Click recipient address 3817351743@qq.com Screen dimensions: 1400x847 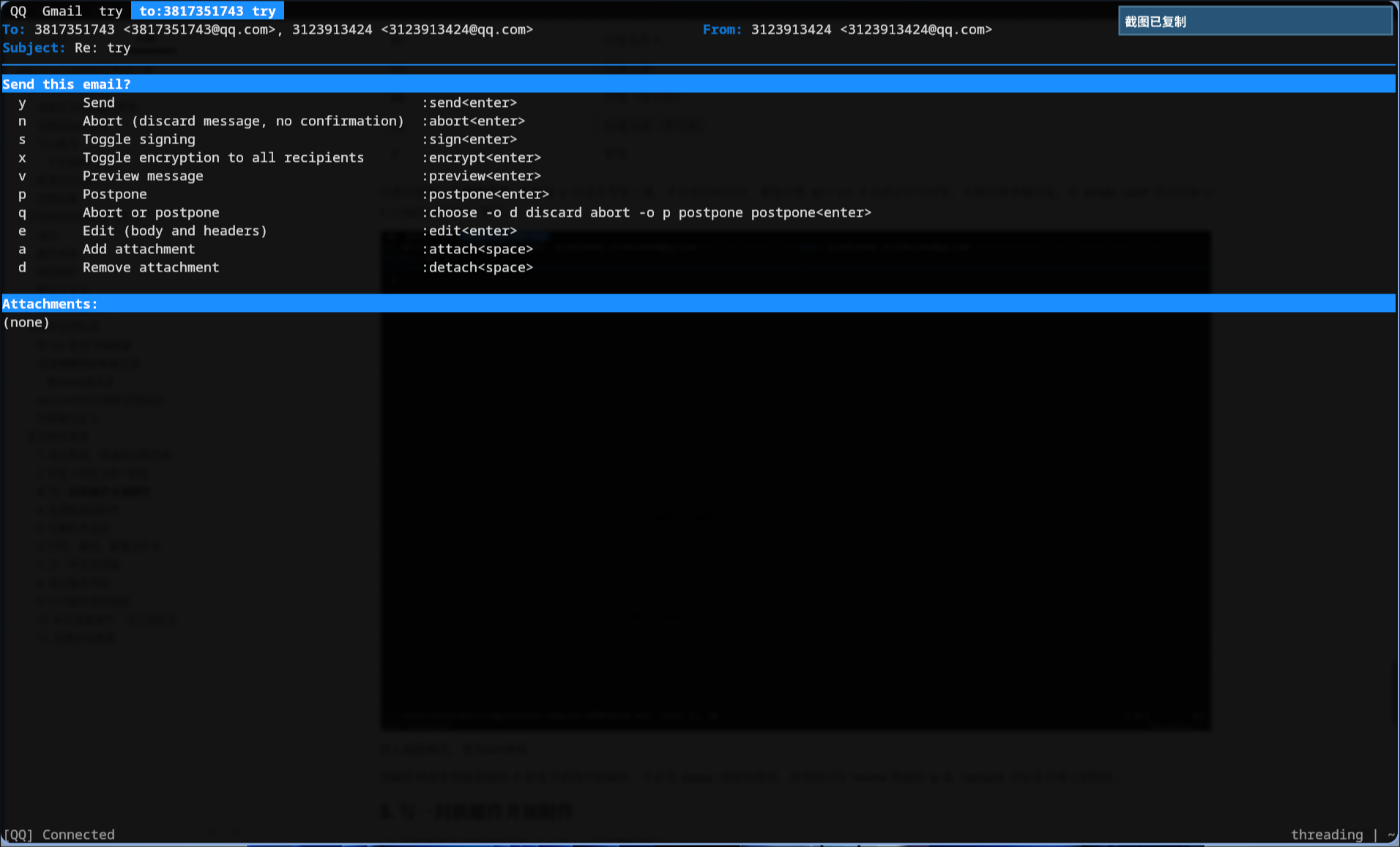[199, 29]
